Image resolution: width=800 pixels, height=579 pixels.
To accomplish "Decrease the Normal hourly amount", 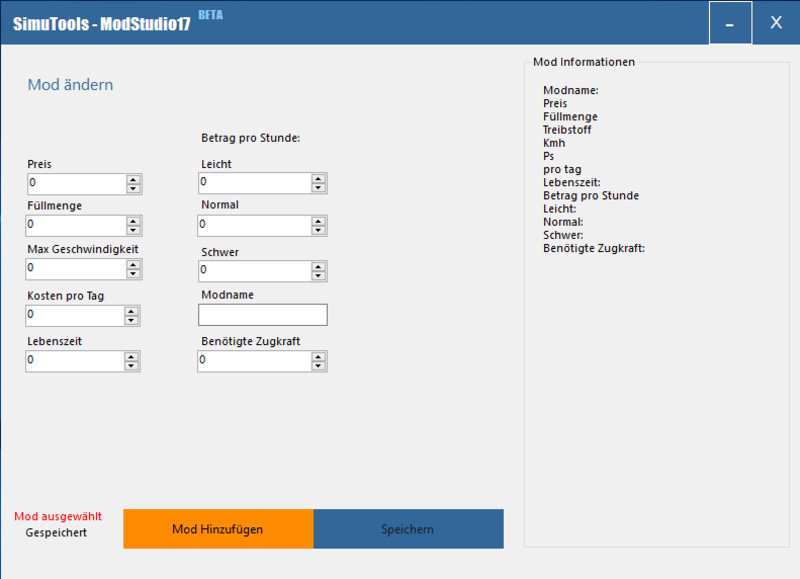I will (318, 230).
